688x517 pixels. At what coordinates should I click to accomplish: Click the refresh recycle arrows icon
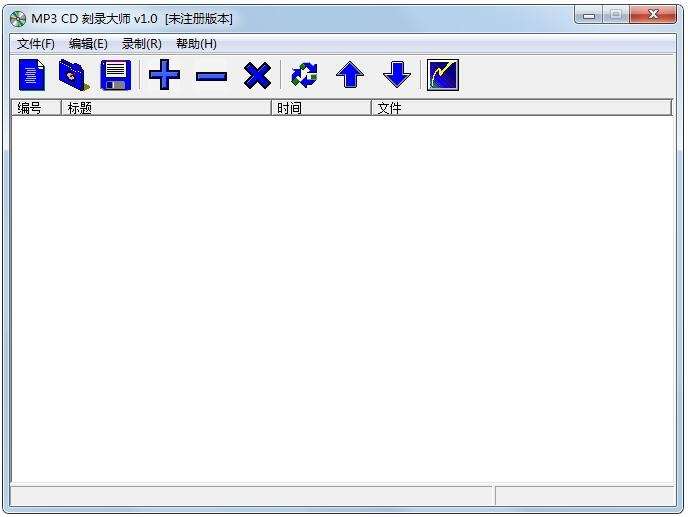click(304, 75)
